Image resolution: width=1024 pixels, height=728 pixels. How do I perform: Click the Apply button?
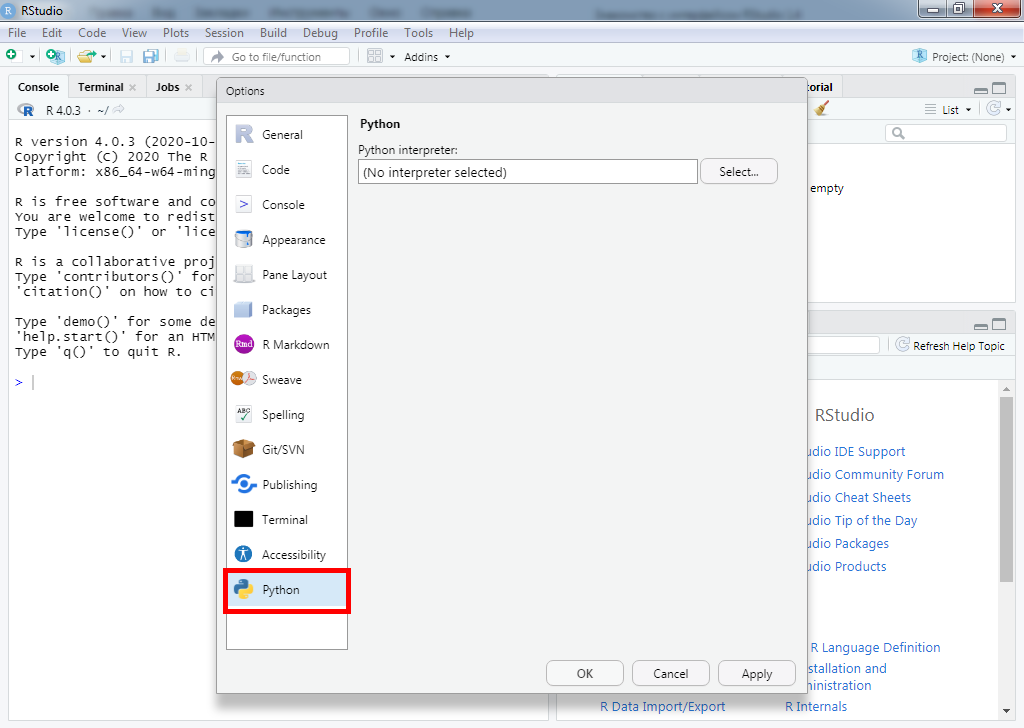(x=756, y=674)
